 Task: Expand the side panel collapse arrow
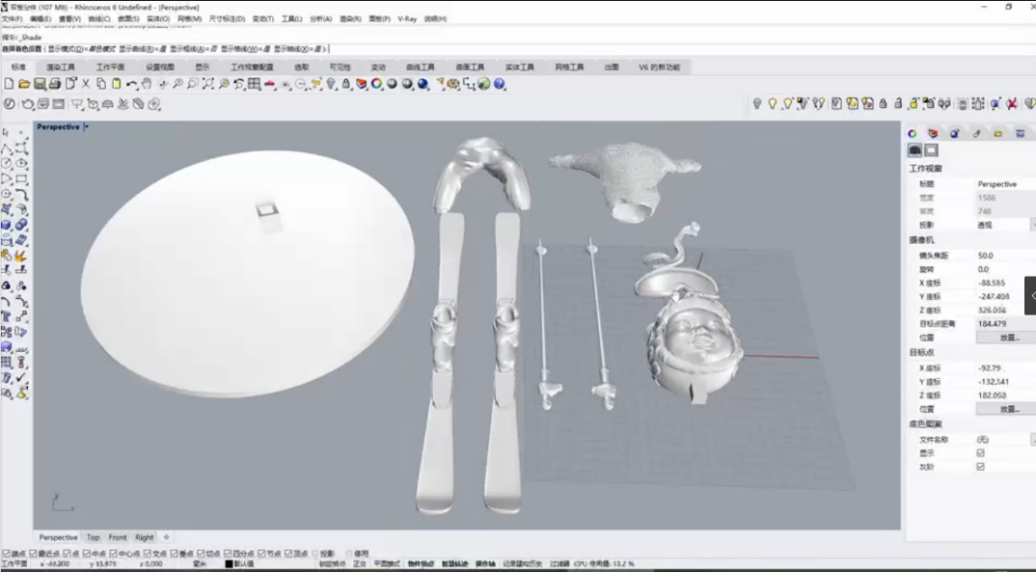(x=1031, y=295)
